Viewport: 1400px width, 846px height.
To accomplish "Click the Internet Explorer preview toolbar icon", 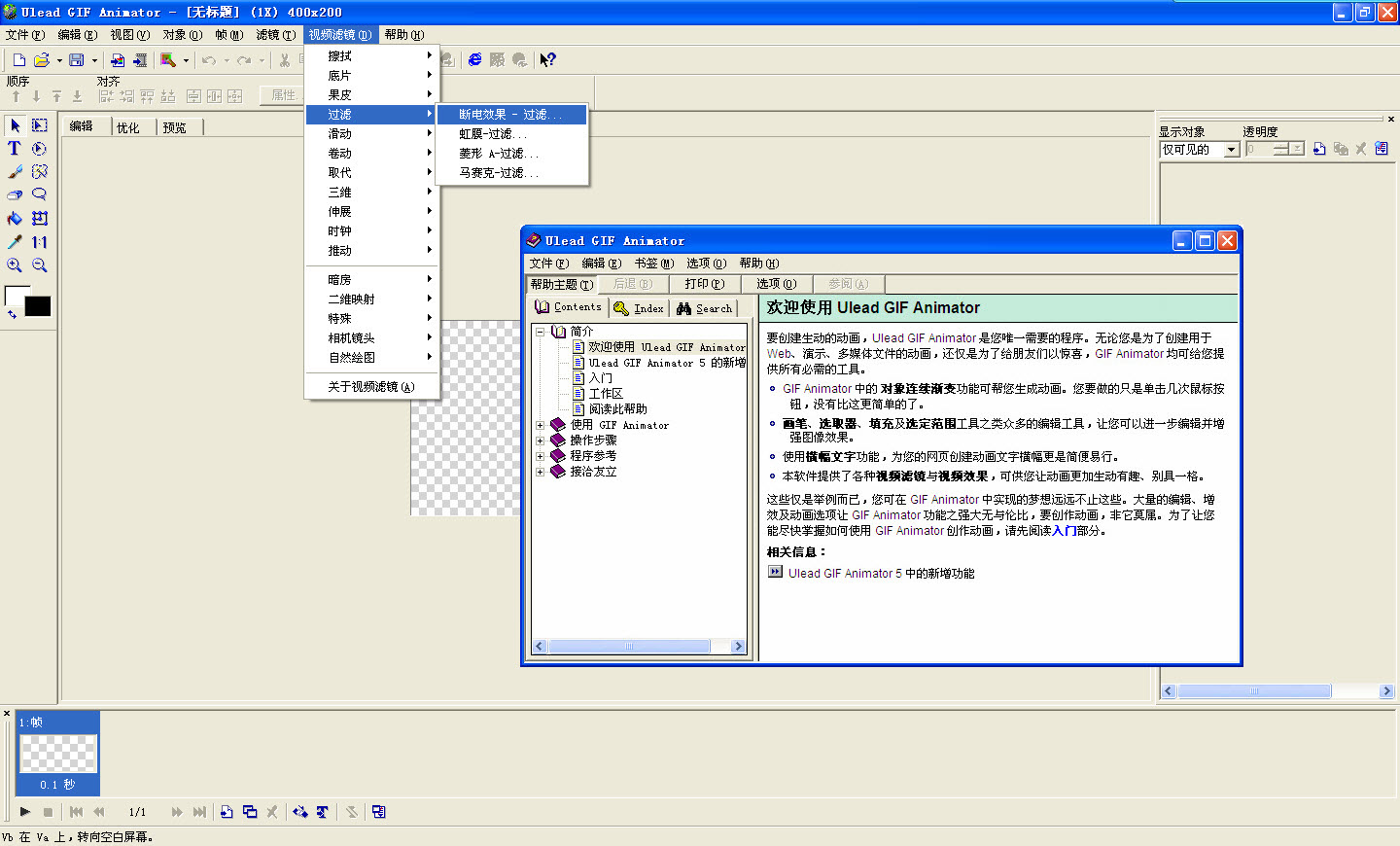I will point(474,59).
